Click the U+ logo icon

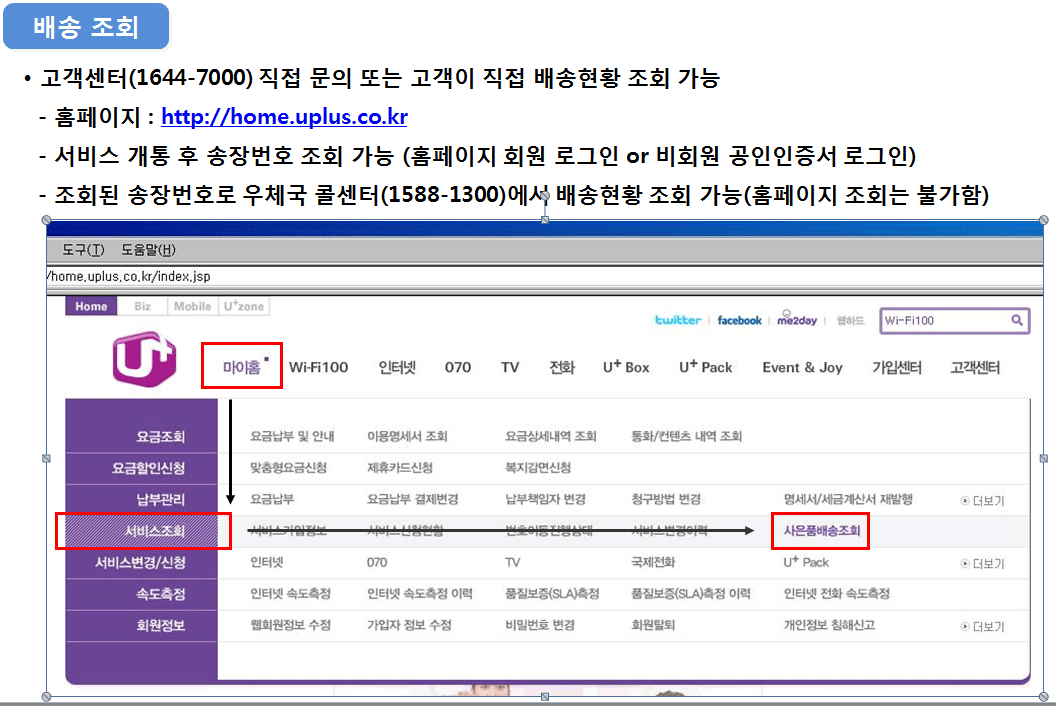144,357
